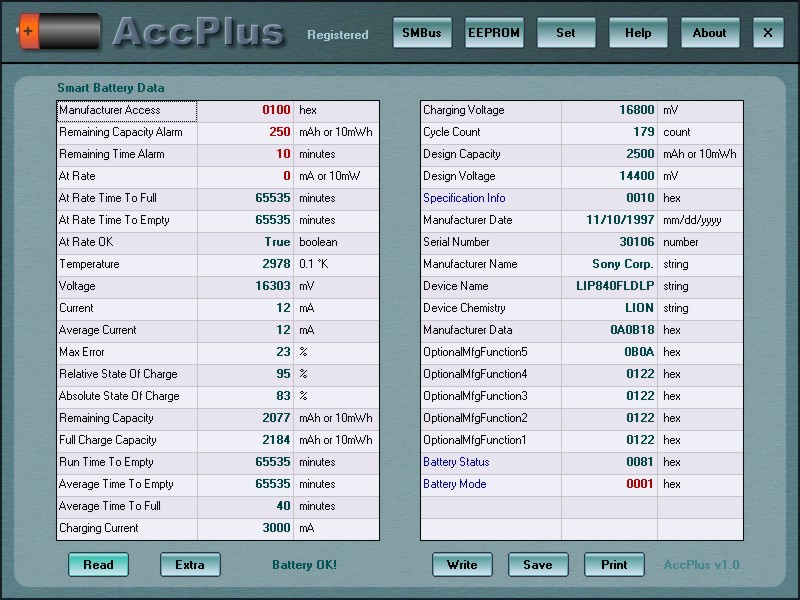The height and width of the screenshot is (600, 800).
Task: Print the battery report
Action: pyautogui.click(x=614, y=565)
